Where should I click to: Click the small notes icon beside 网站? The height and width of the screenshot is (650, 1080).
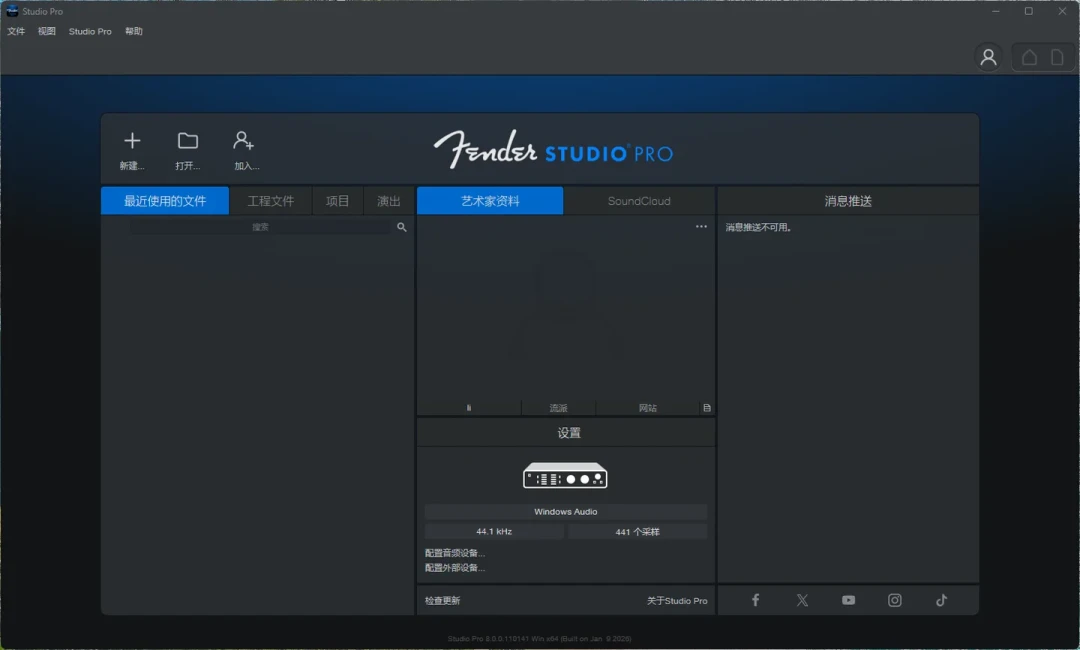point(707,408)
